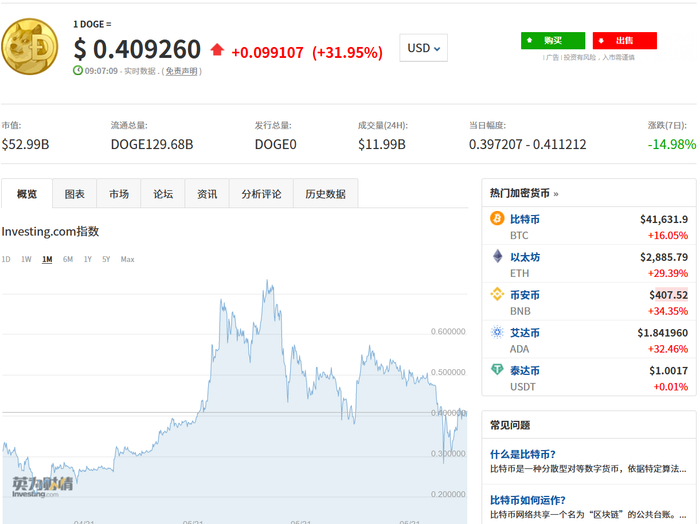
Task: Click the $2,885.79 Ethereum price
Action: pos(664,257)
